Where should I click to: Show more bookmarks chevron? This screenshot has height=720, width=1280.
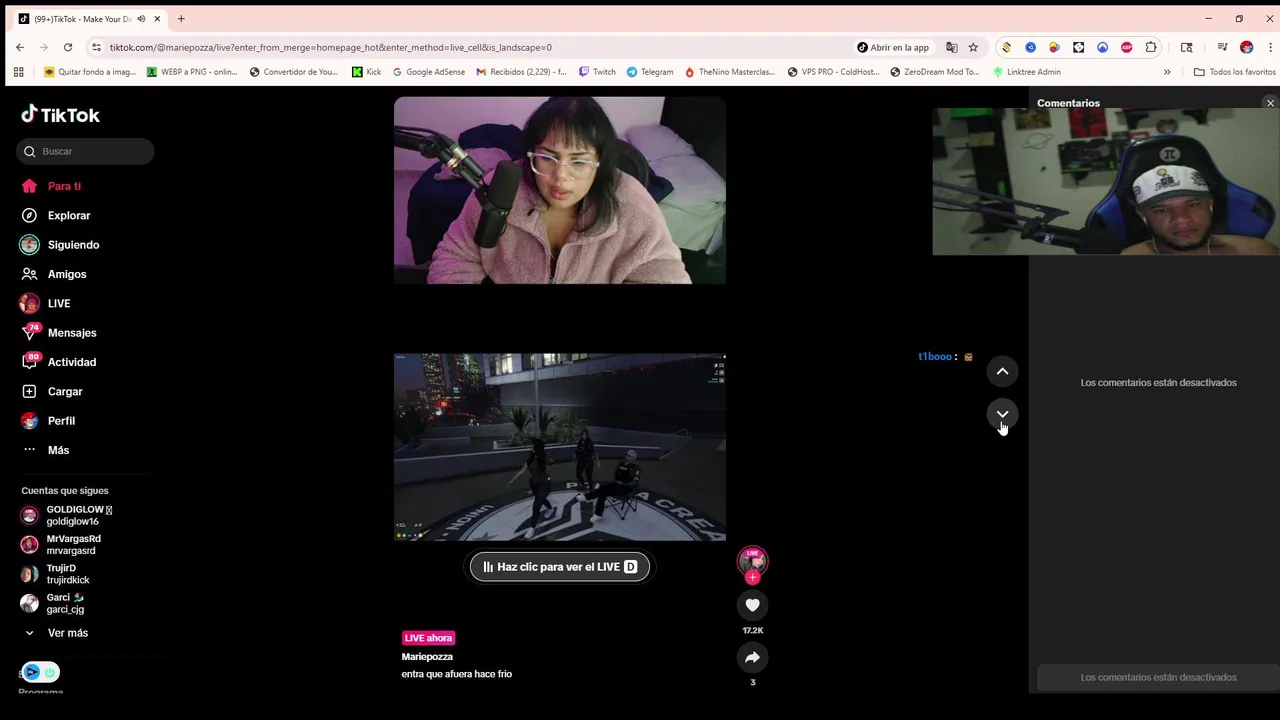click(1166, 72)
